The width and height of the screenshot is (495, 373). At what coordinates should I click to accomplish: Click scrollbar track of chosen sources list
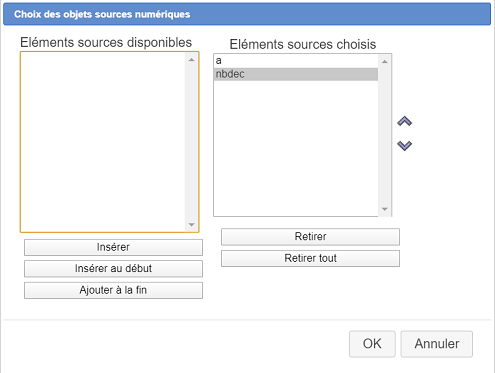384,135
